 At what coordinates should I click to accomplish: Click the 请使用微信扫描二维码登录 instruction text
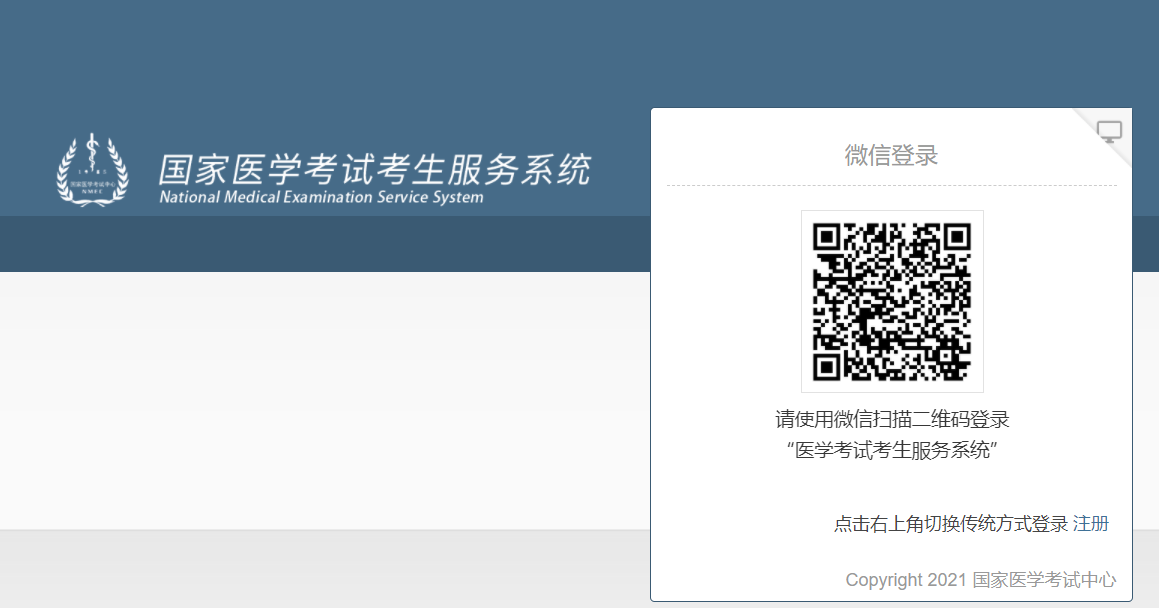click(x=892, y=419)
